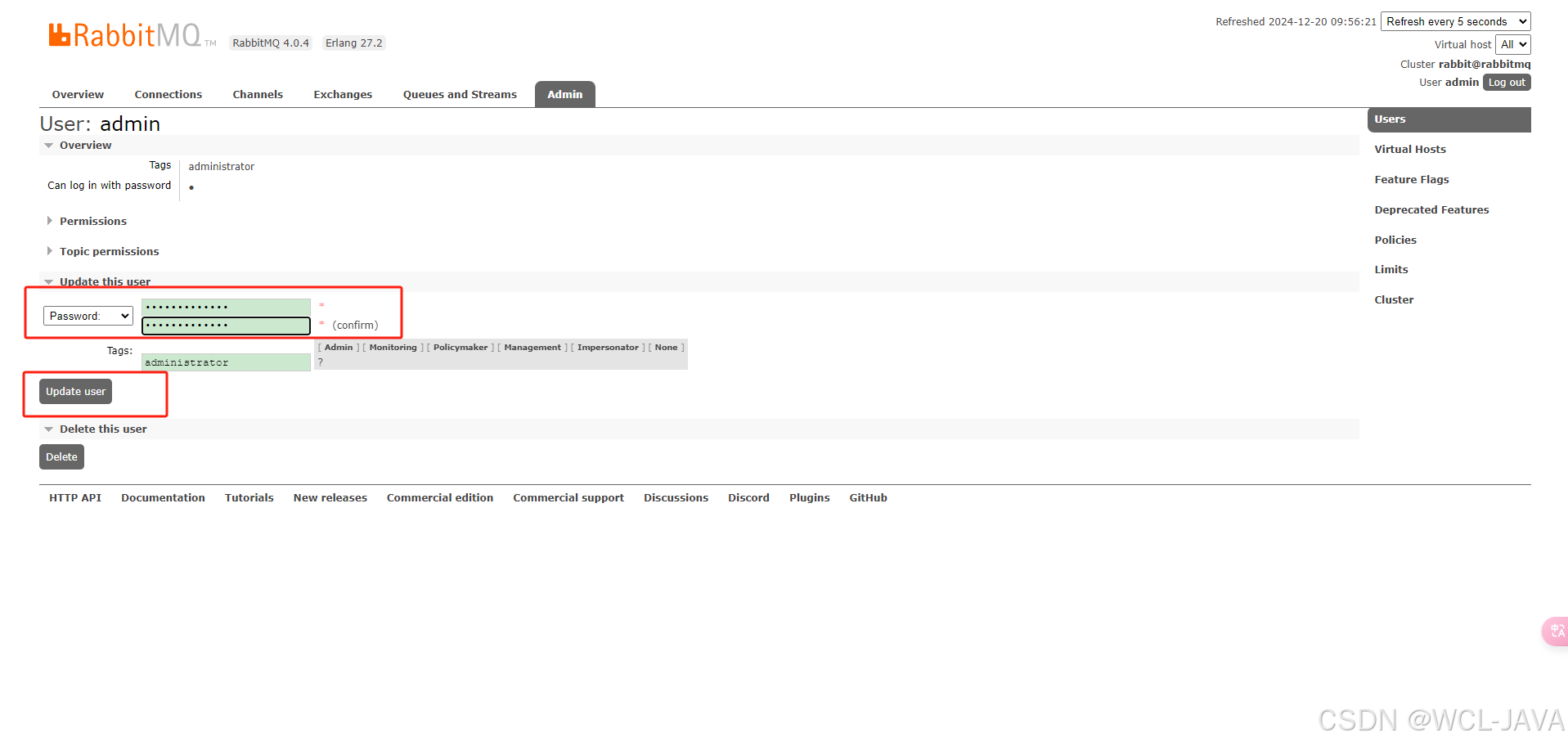
Task: Open Queues and Streams tab
Action: click(x=460, y=95)
